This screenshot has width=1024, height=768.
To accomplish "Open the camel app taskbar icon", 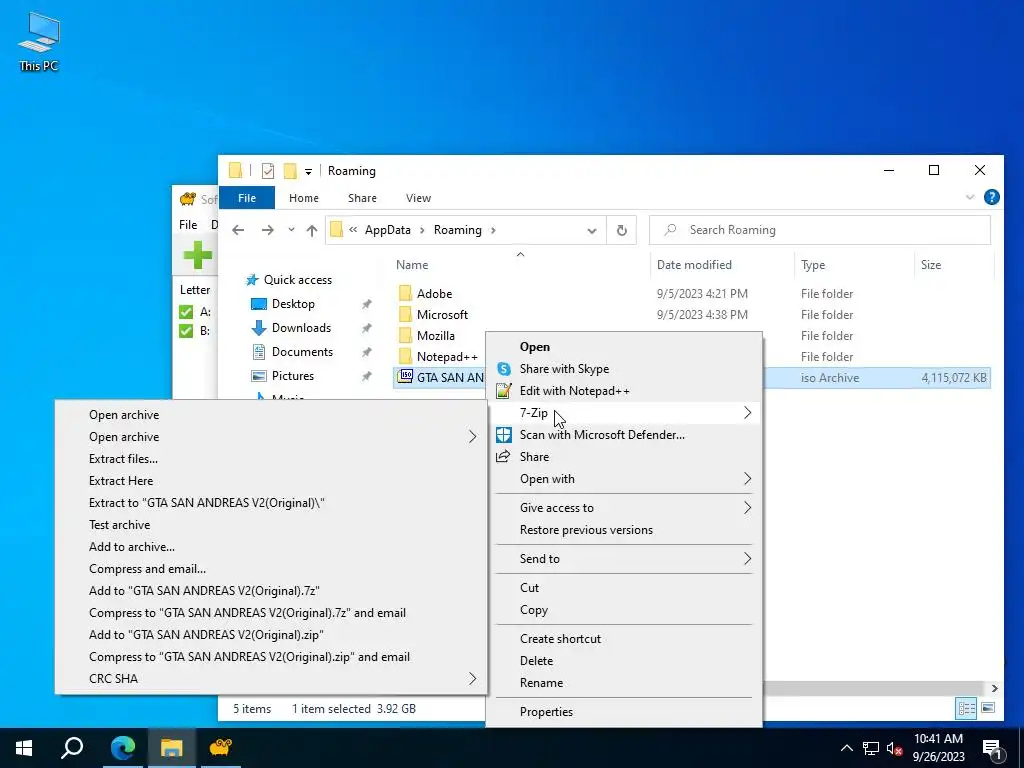I will click(220, 748).
